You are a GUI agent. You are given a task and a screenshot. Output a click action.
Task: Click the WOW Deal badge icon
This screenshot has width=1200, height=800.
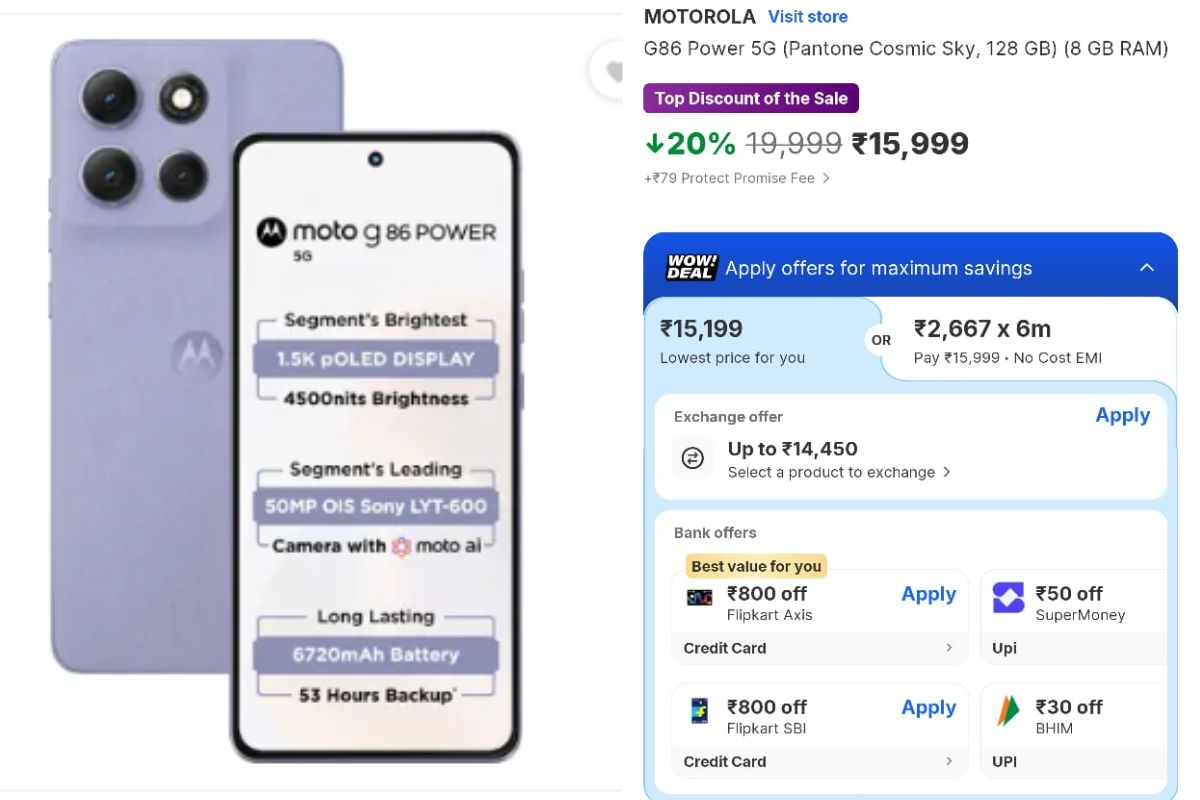pos(691,268)
